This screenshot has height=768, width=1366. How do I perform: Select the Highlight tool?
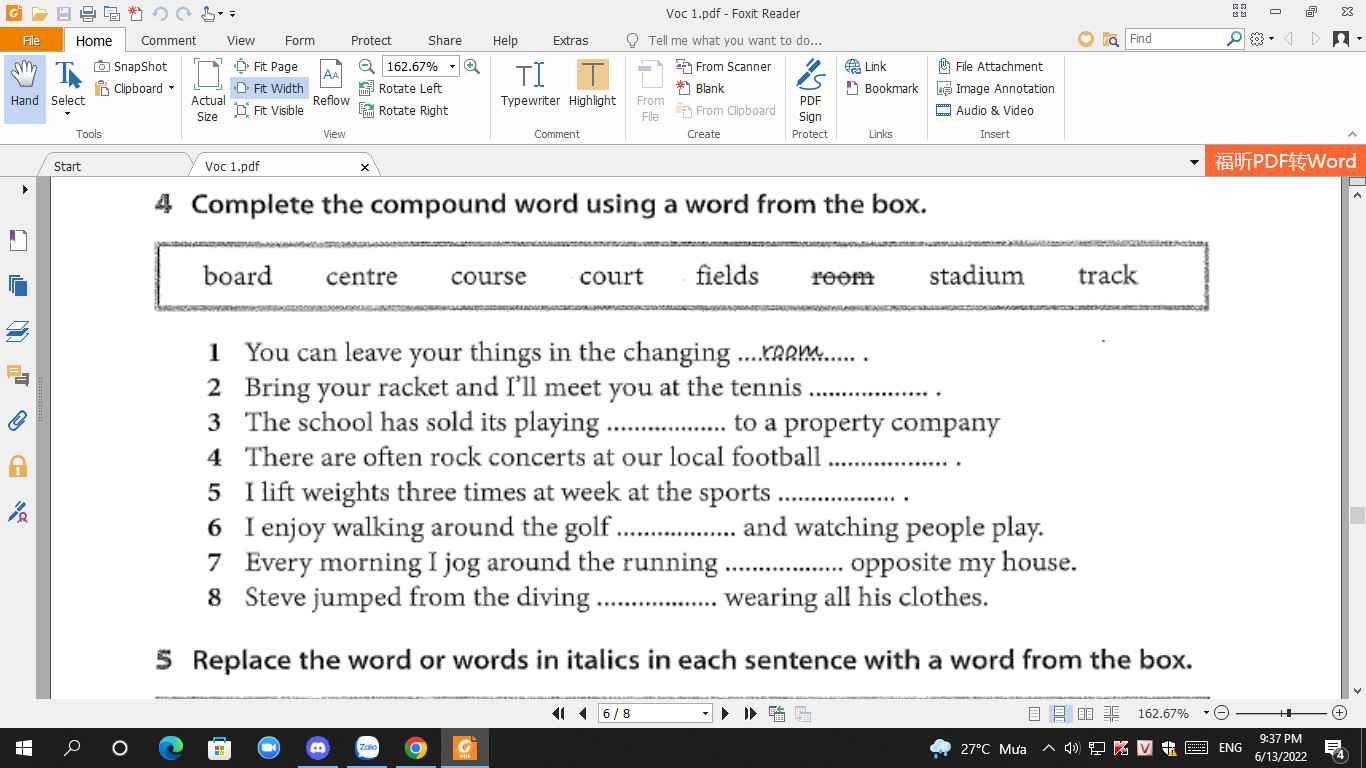592,84
